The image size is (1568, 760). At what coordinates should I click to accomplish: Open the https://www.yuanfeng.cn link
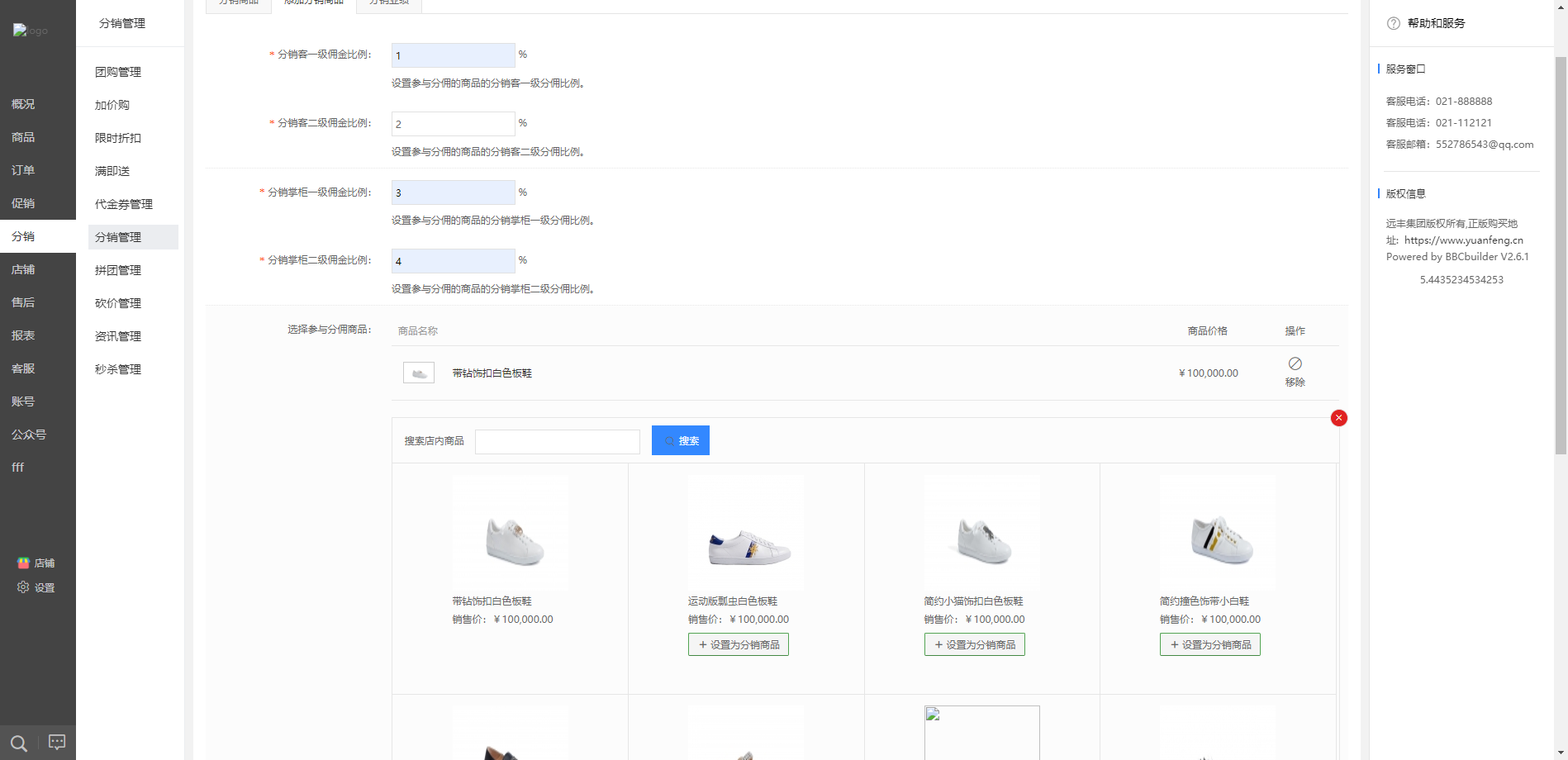(1464, 240)
